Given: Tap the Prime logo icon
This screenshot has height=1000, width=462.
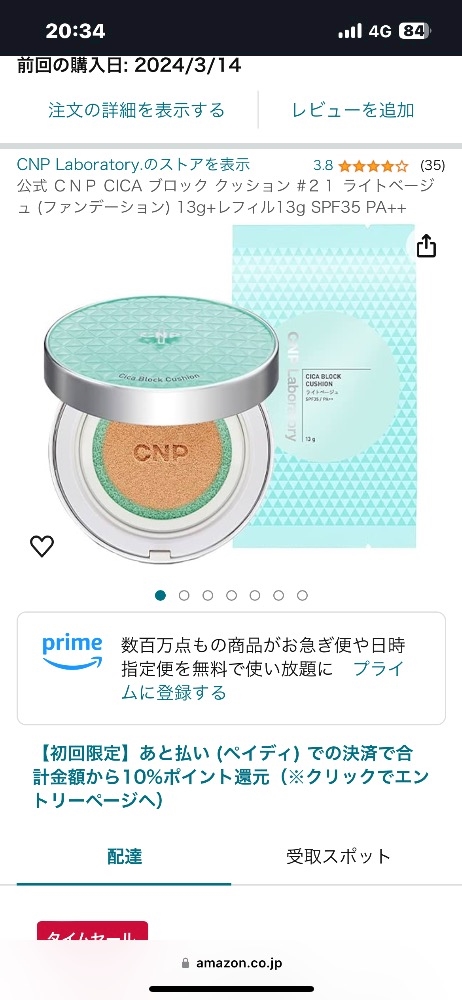Looking at the screenshot, I should pos(72,652).
